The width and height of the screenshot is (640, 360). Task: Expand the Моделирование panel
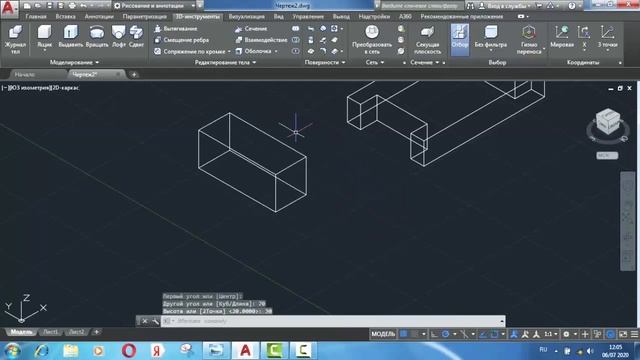[74, 62]
